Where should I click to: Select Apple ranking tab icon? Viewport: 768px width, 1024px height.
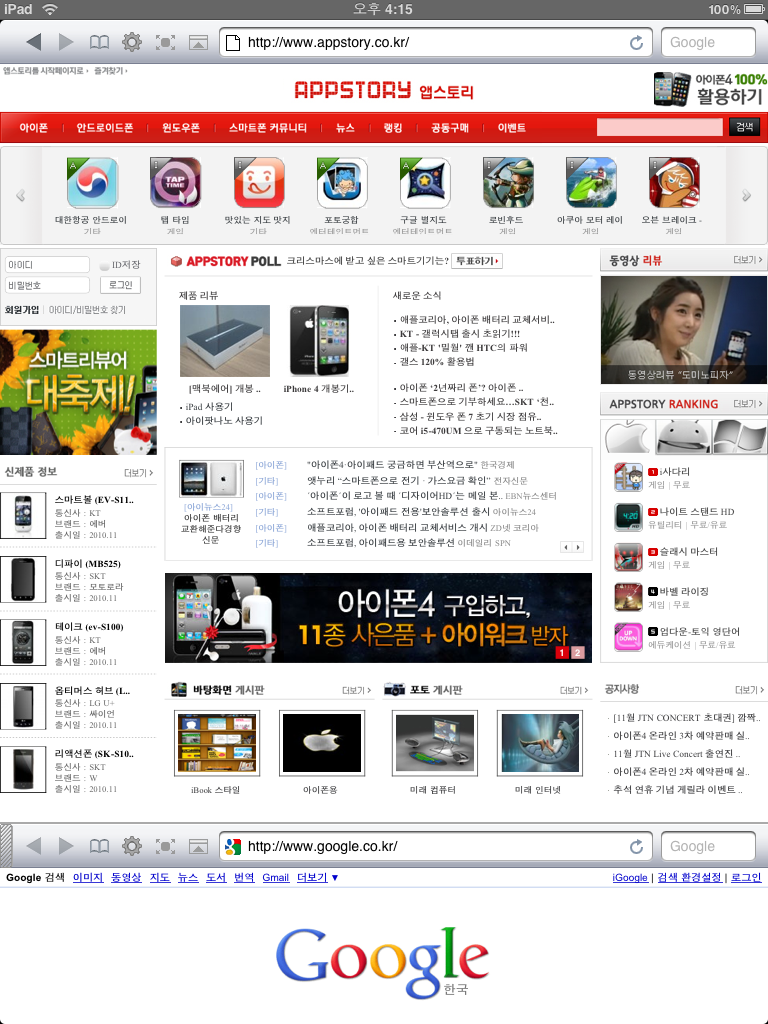(x=628, y=436)
